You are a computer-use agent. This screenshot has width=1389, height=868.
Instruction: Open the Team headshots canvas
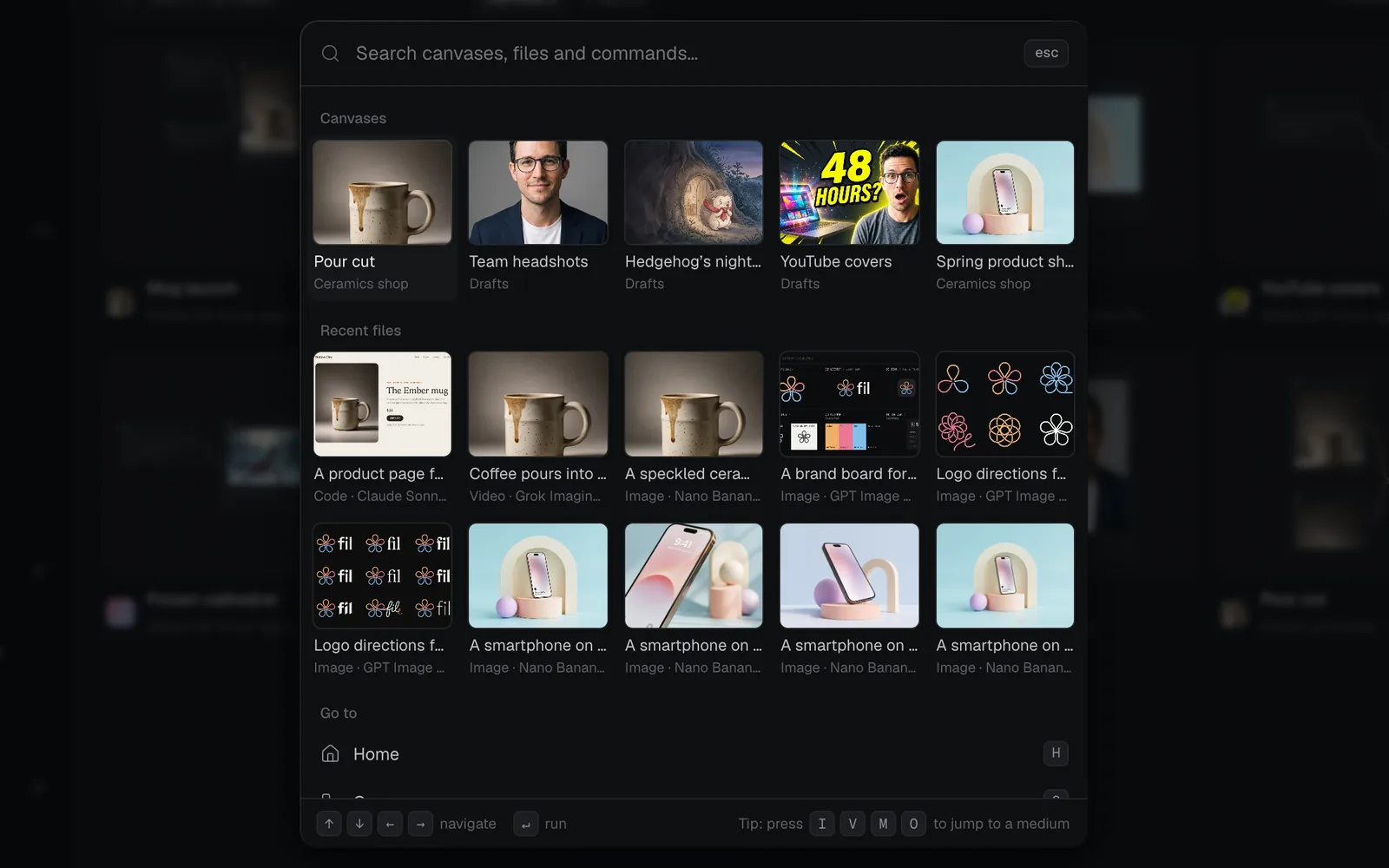pos(537,217)
